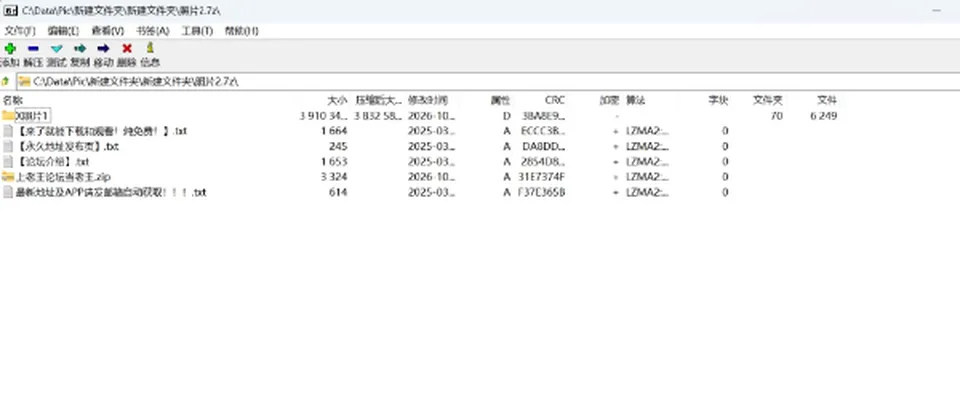Click the yellow folder icon of the first row
960x398 pixels.
coord(8,116)
